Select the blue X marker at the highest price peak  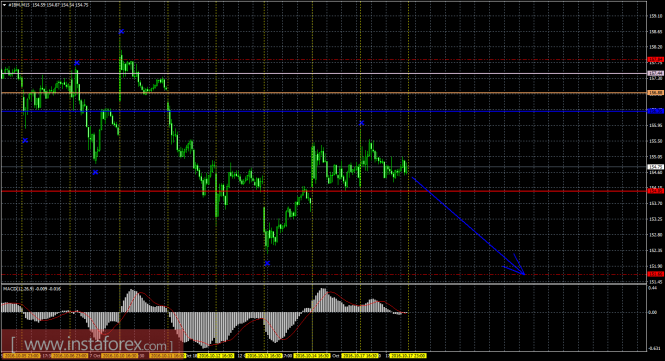[122, 31]
